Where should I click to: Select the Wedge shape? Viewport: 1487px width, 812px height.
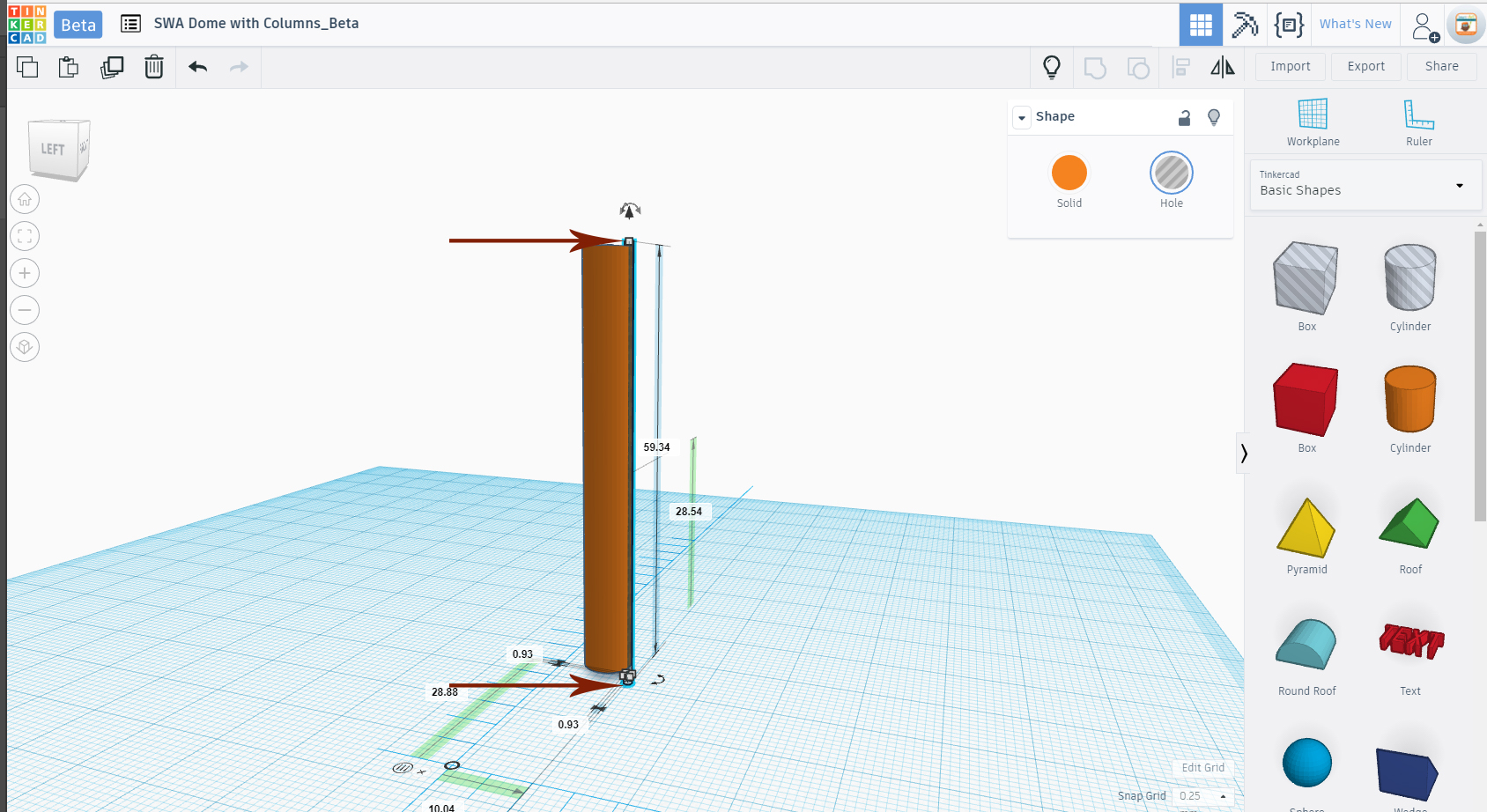click(x=1407, y=773)
